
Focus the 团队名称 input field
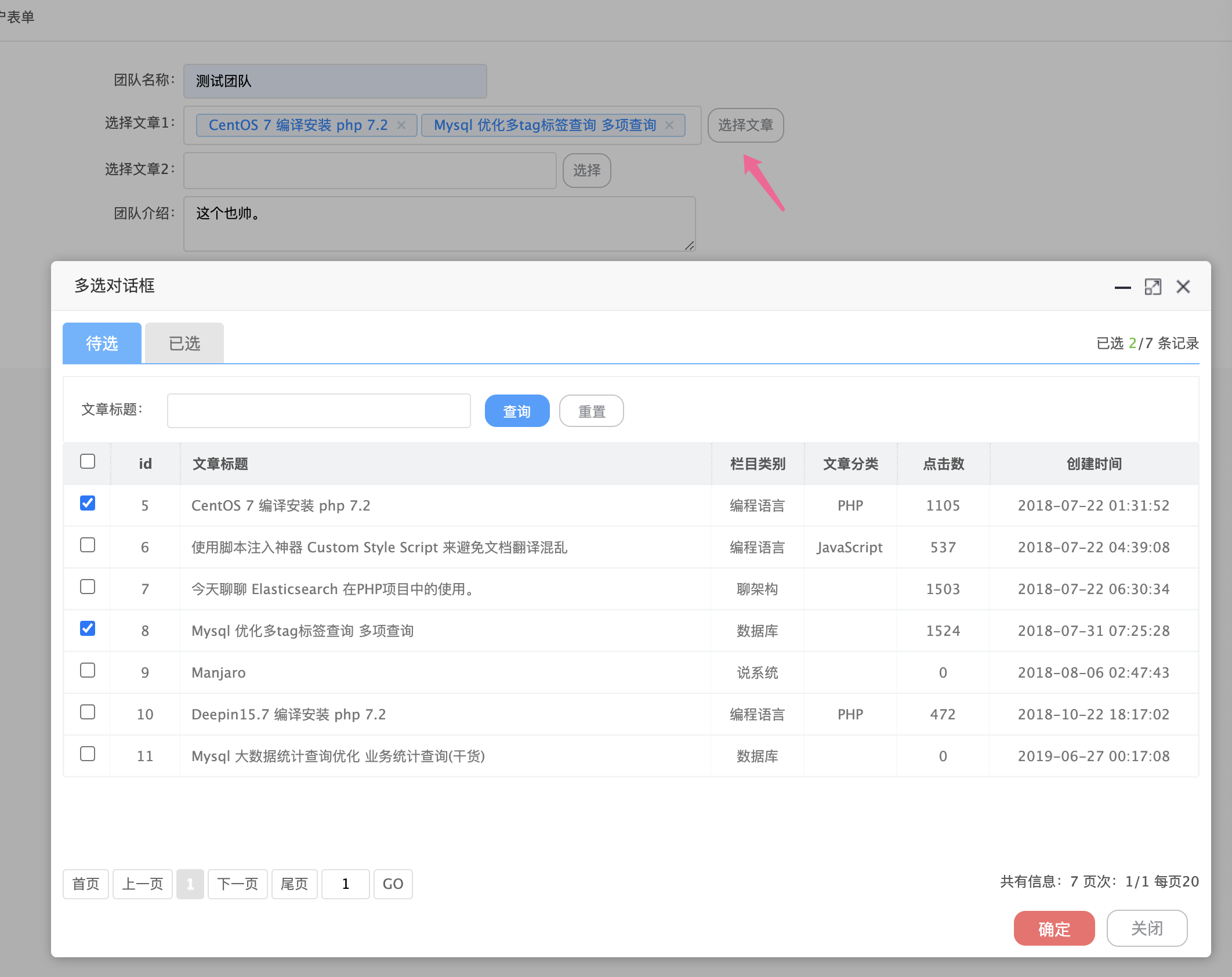335,81
